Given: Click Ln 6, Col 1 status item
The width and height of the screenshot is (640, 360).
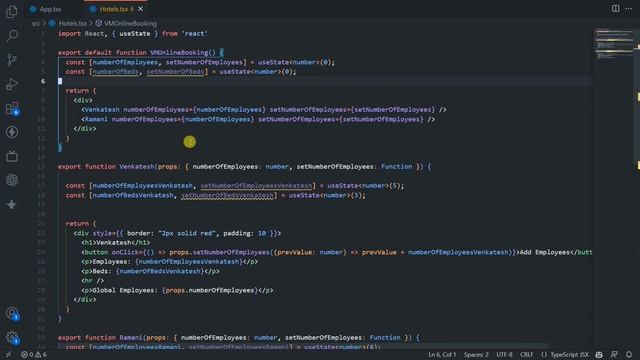Looking at the screenshot, I should click(x=442, y=355).
